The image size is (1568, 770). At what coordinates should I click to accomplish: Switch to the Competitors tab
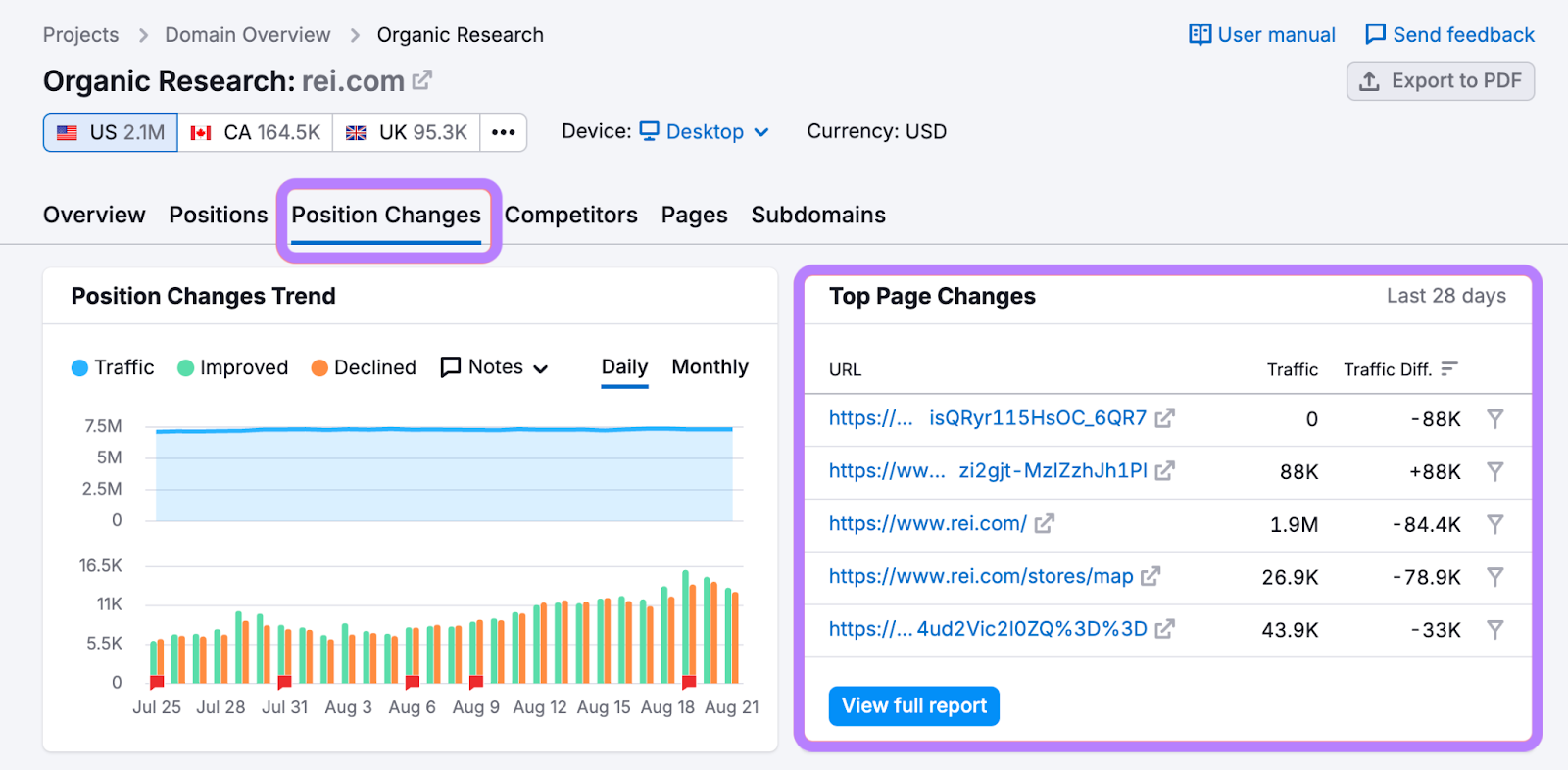pos(570,215)
